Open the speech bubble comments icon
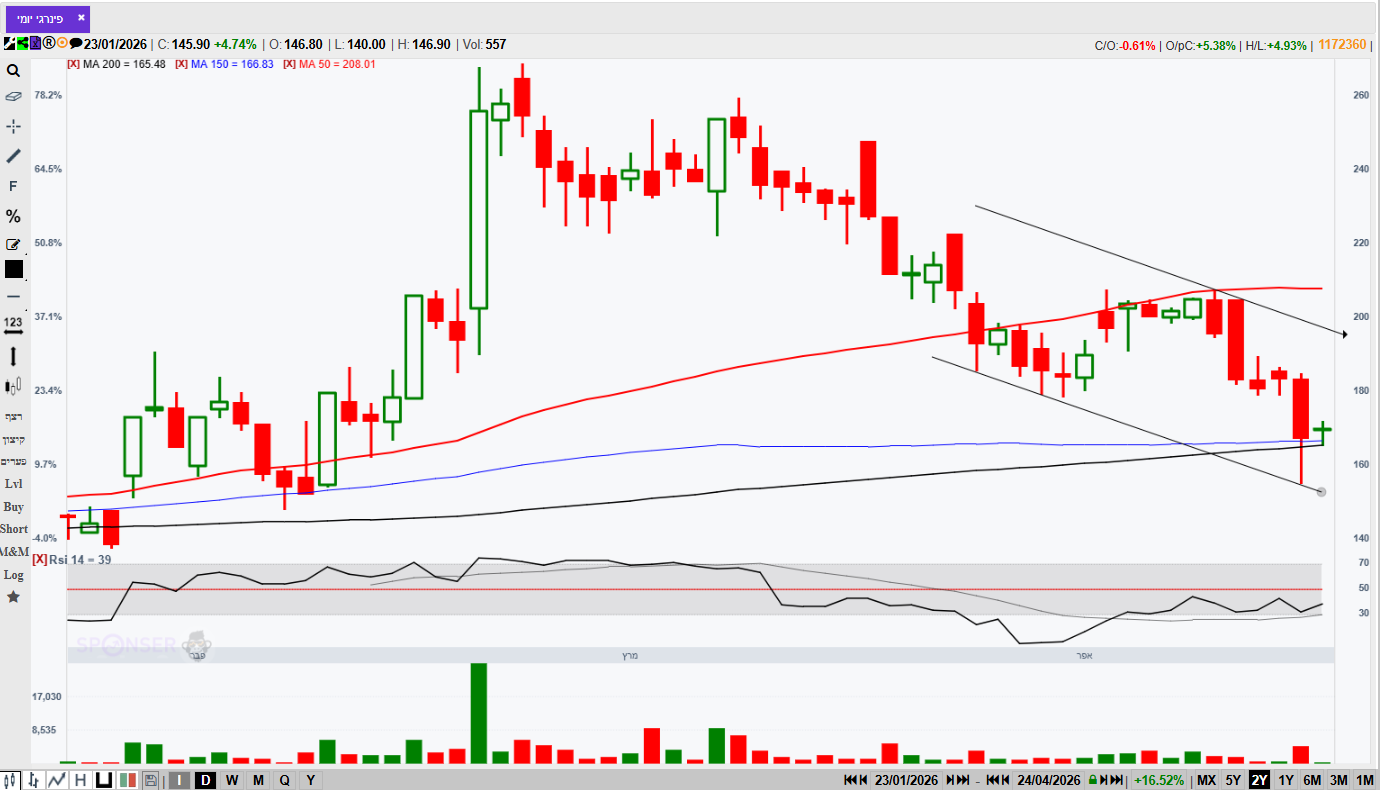Screen dimensions: 1381x790 point(76,44)
